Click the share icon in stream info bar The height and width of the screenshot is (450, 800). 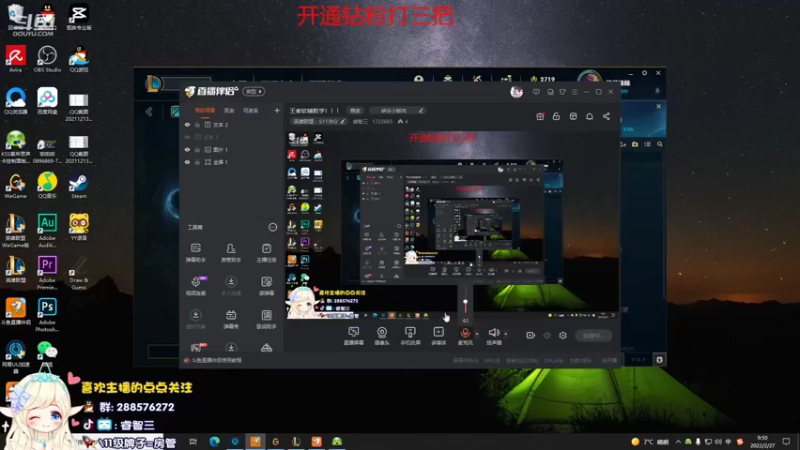606,116
